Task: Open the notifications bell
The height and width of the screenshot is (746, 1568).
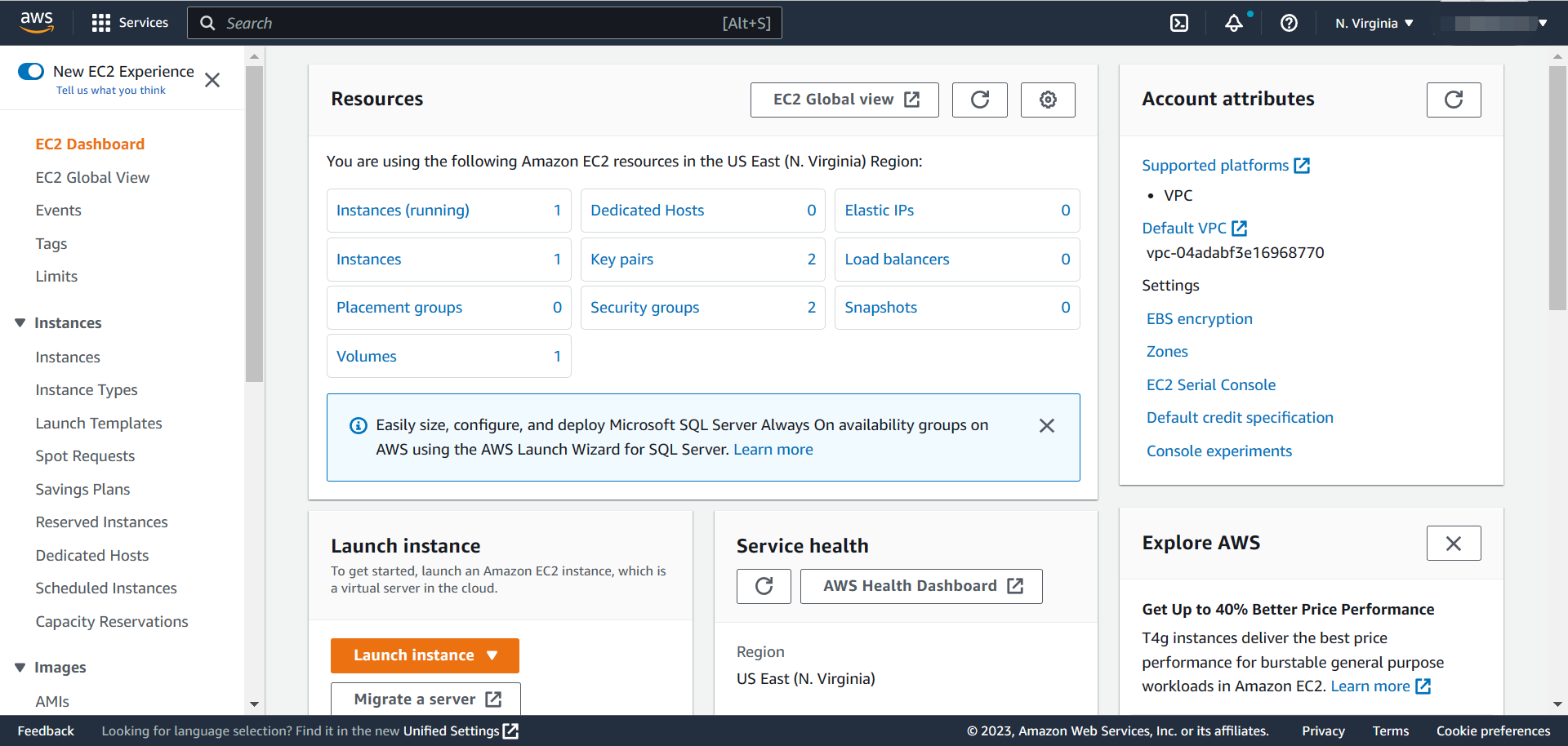Action: point(1234,23)
